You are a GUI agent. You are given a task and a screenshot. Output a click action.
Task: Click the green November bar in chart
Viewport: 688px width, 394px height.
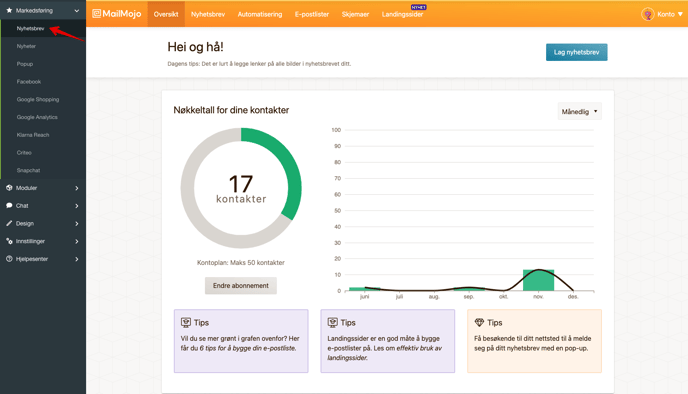(538, 280)
